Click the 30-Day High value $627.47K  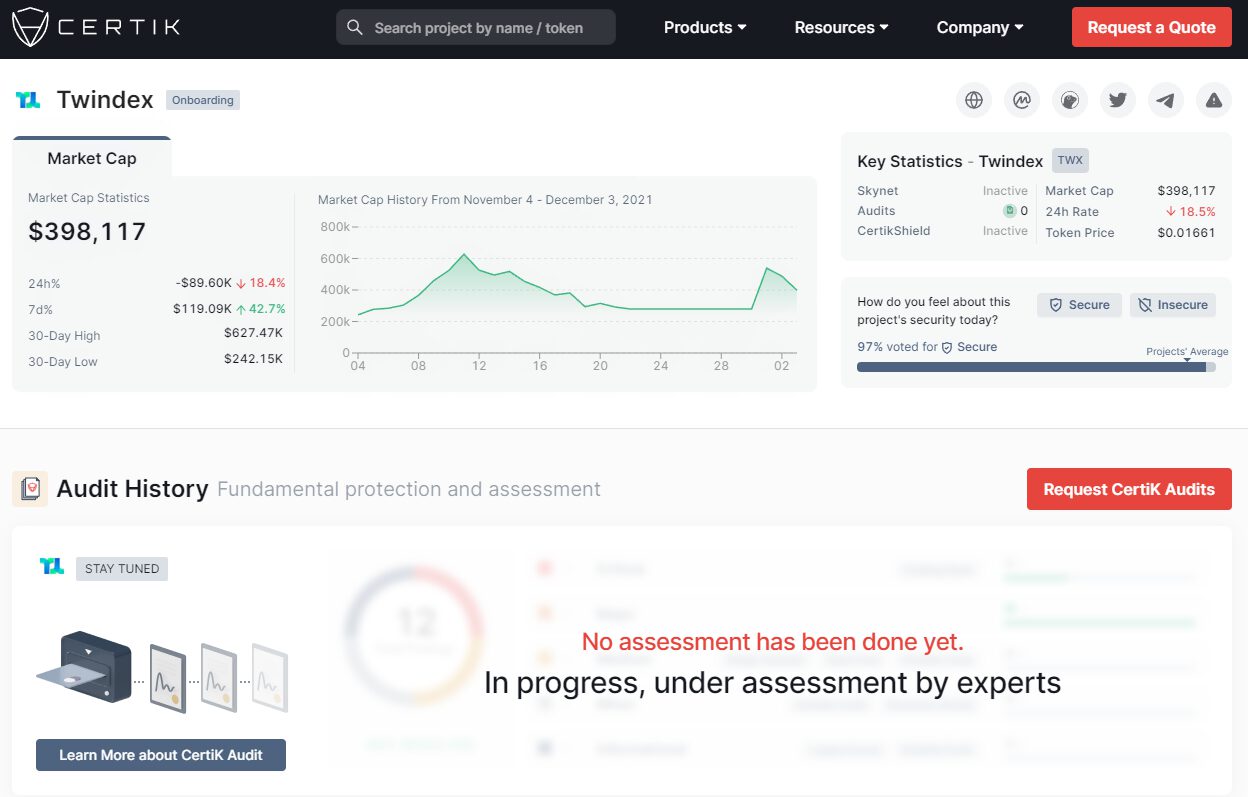254,333
